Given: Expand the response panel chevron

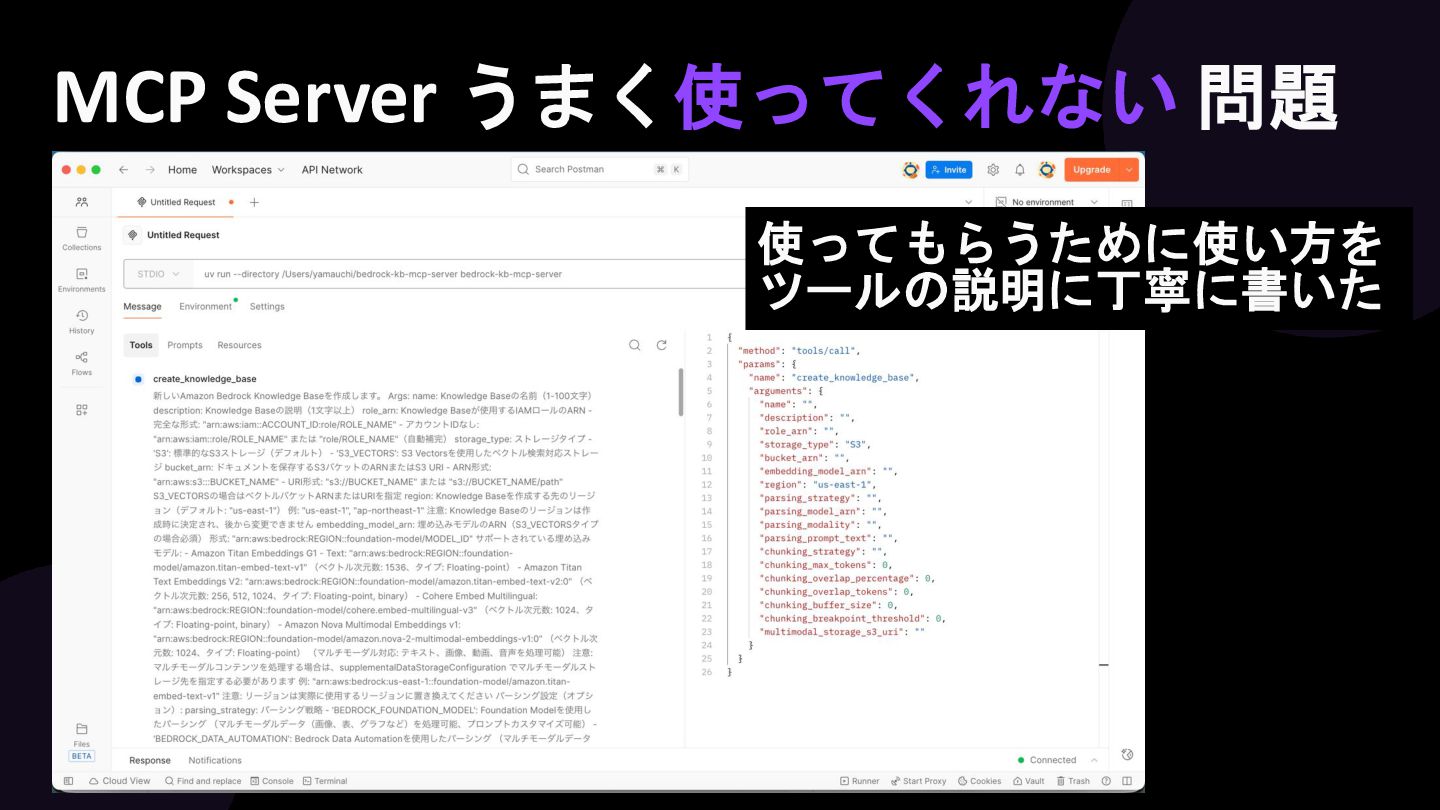Looking at the screenshot, I should (x=1095, y=760).
